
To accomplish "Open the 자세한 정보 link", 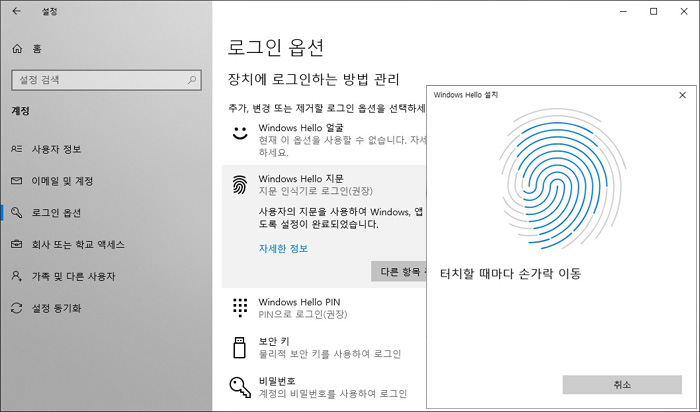I will click(x=283, y=248).
